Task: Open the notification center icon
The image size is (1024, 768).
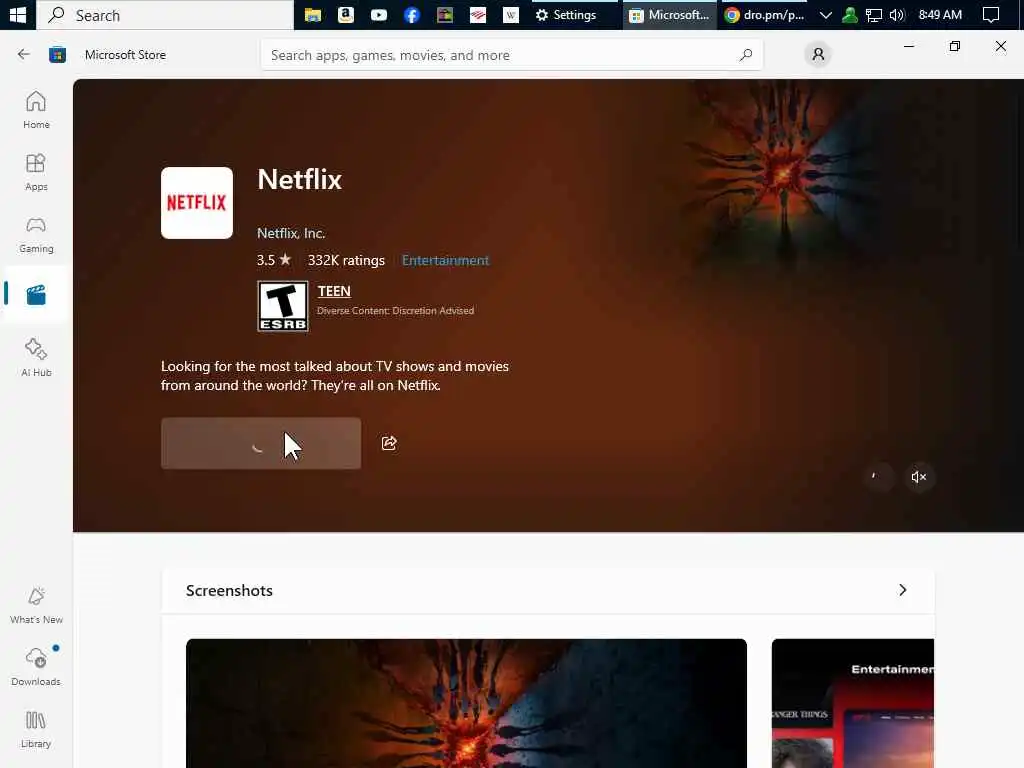Action: 991,14
